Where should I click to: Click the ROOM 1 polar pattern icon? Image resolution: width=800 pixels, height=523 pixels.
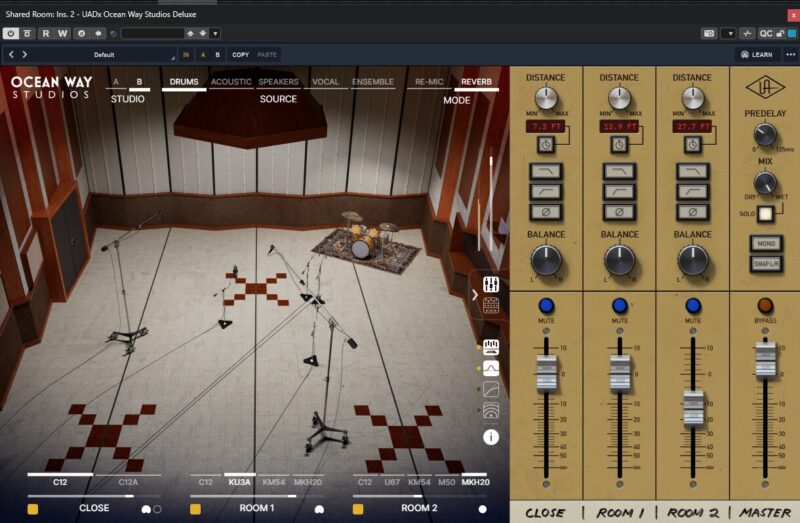pos(319,509)
